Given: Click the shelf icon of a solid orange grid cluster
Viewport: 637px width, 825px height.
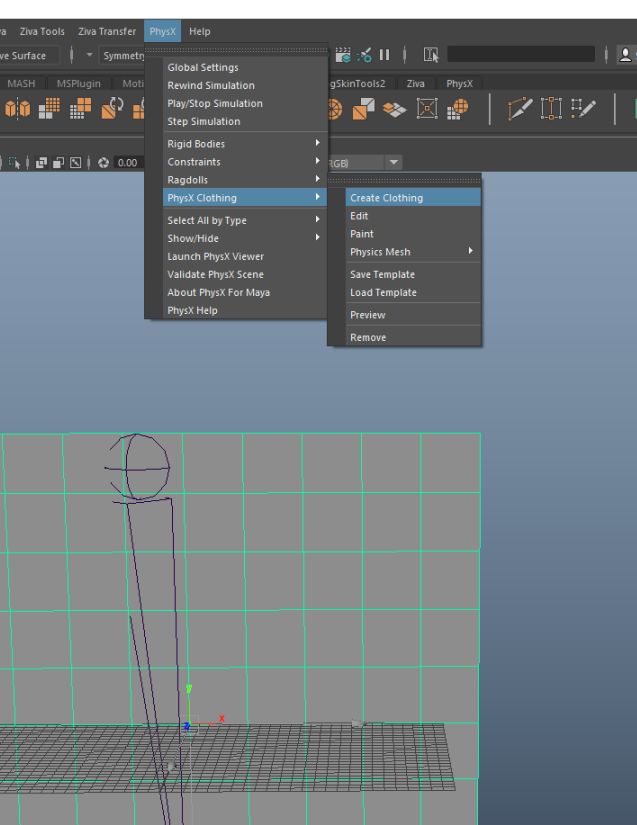Looking at the screenshot, I should [49, 108].
